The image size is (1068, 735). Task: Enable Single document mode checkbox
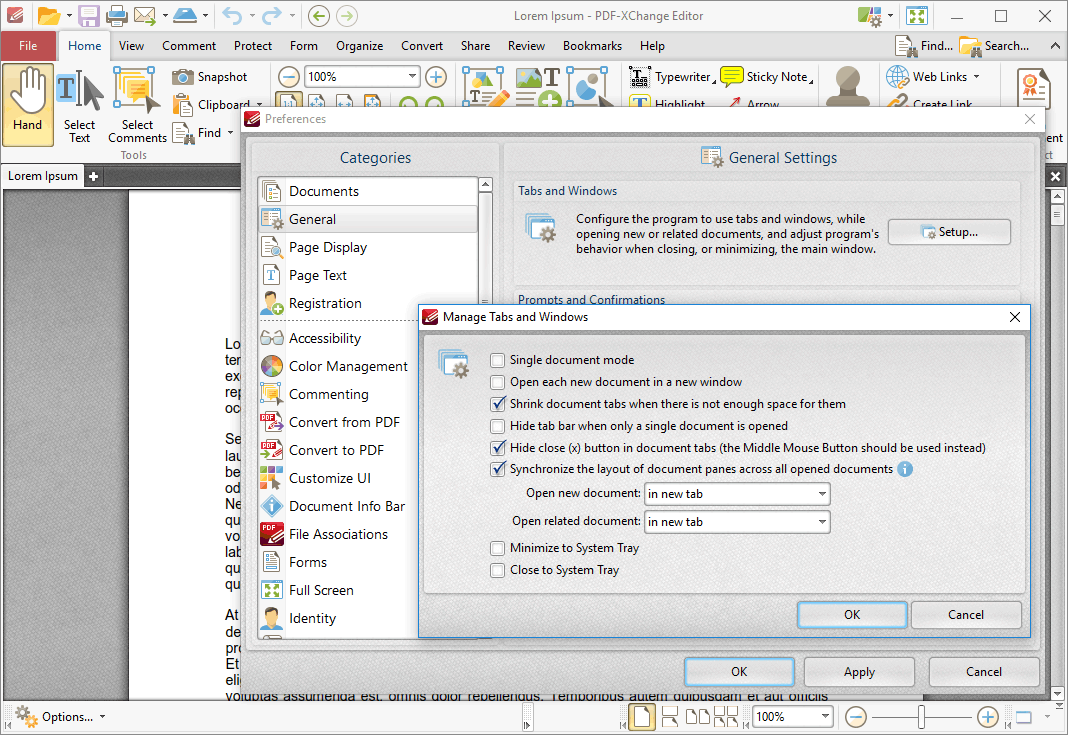pyautogui.click(x=498, y=360)
